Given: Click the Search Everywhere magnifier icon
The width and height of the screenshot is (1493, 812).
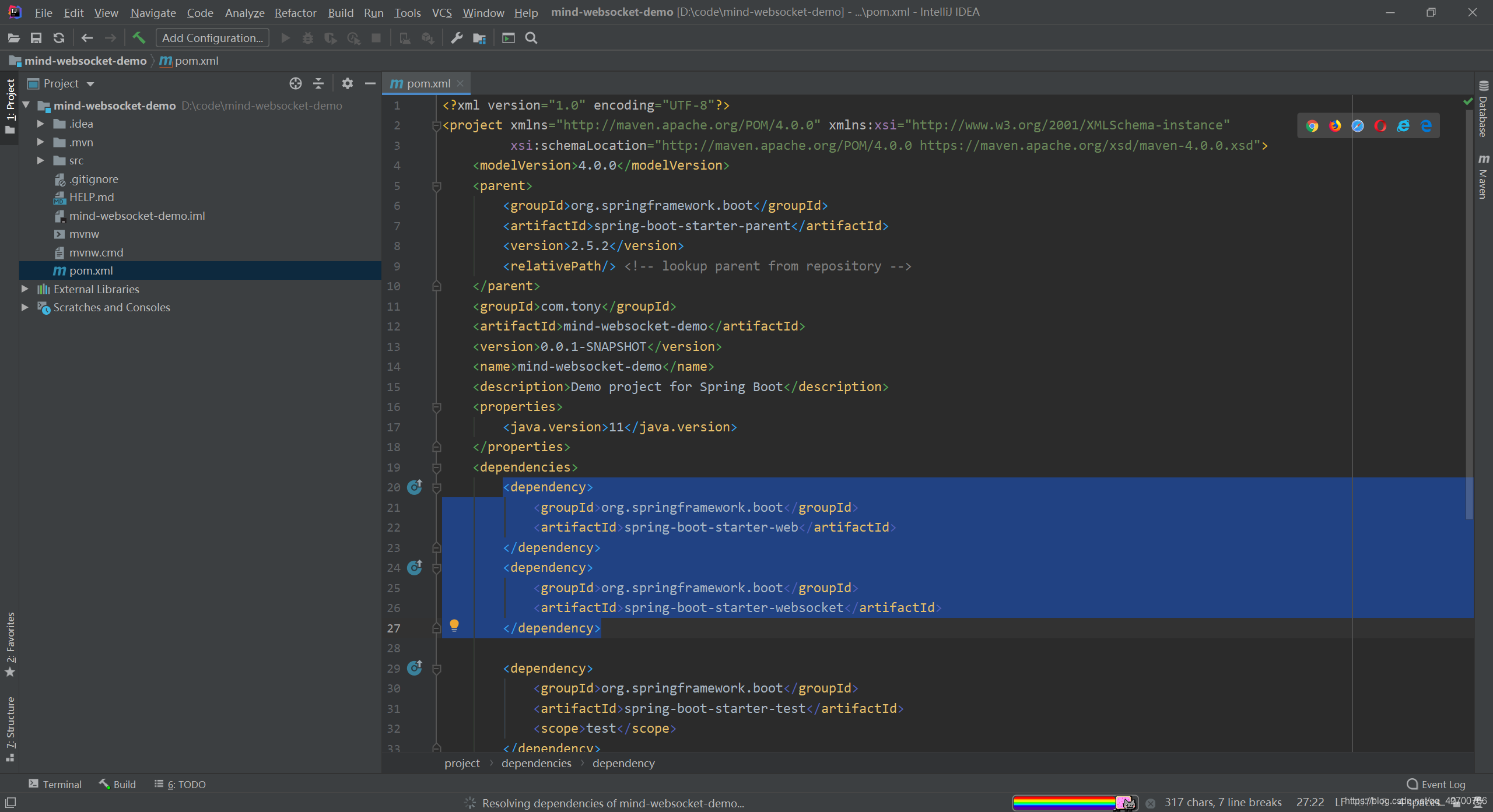Looking at the screenshot, I should coord(531,38).
